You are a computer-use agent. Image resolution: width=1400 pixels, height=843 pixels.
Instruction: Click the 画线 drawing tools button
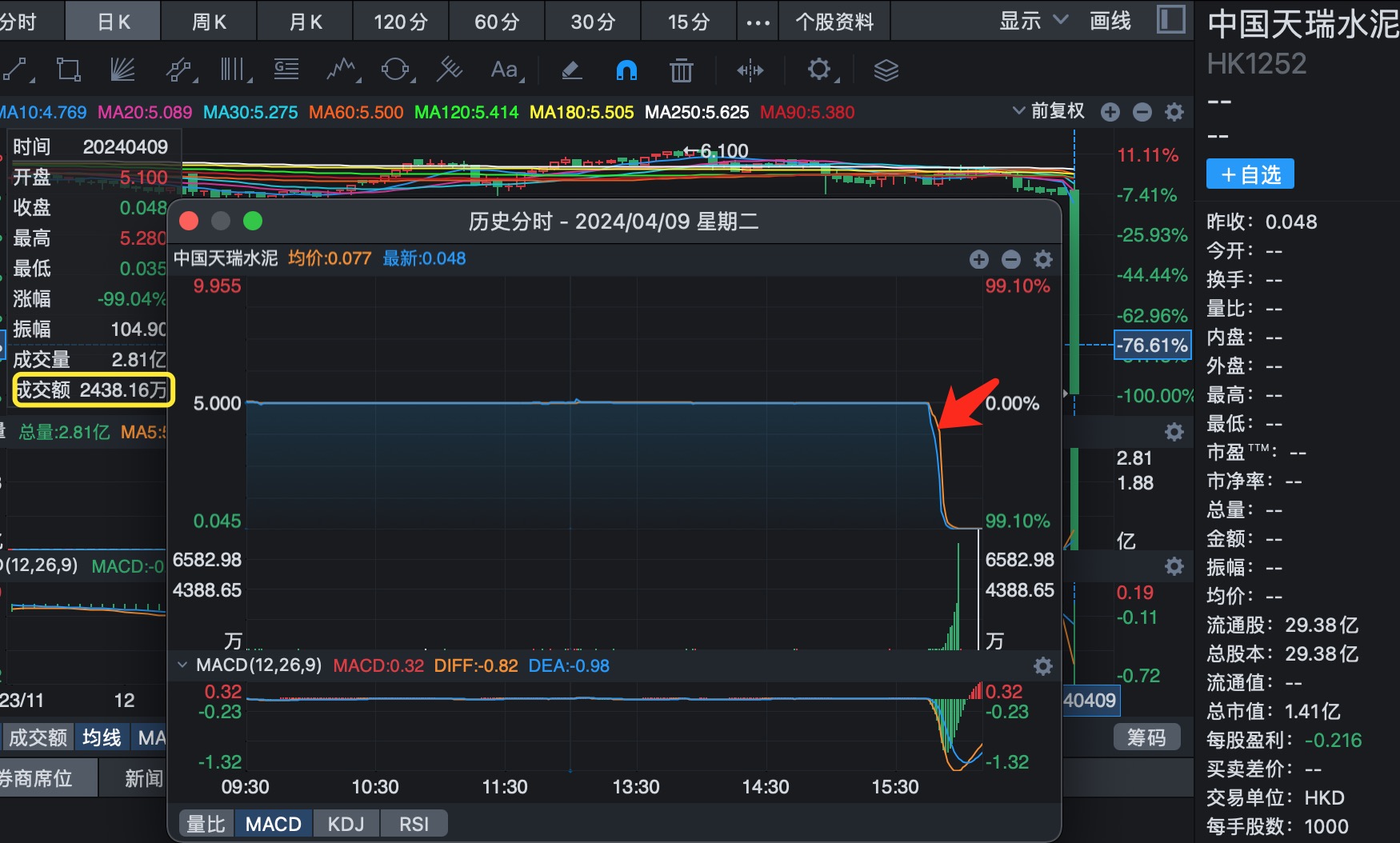coord(1110,22)
